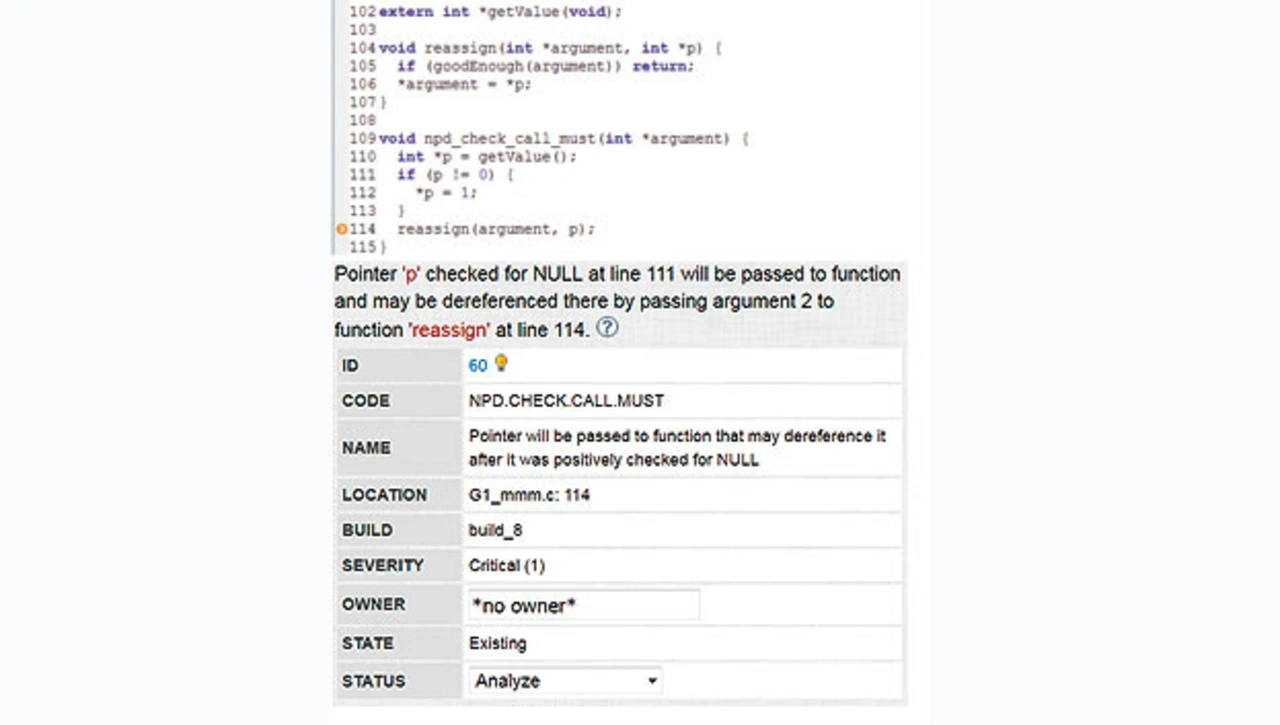This screenshot has height=725, width=1280.
Task: Click the red 'reassign' function name in message
Action: pos(449,329)
